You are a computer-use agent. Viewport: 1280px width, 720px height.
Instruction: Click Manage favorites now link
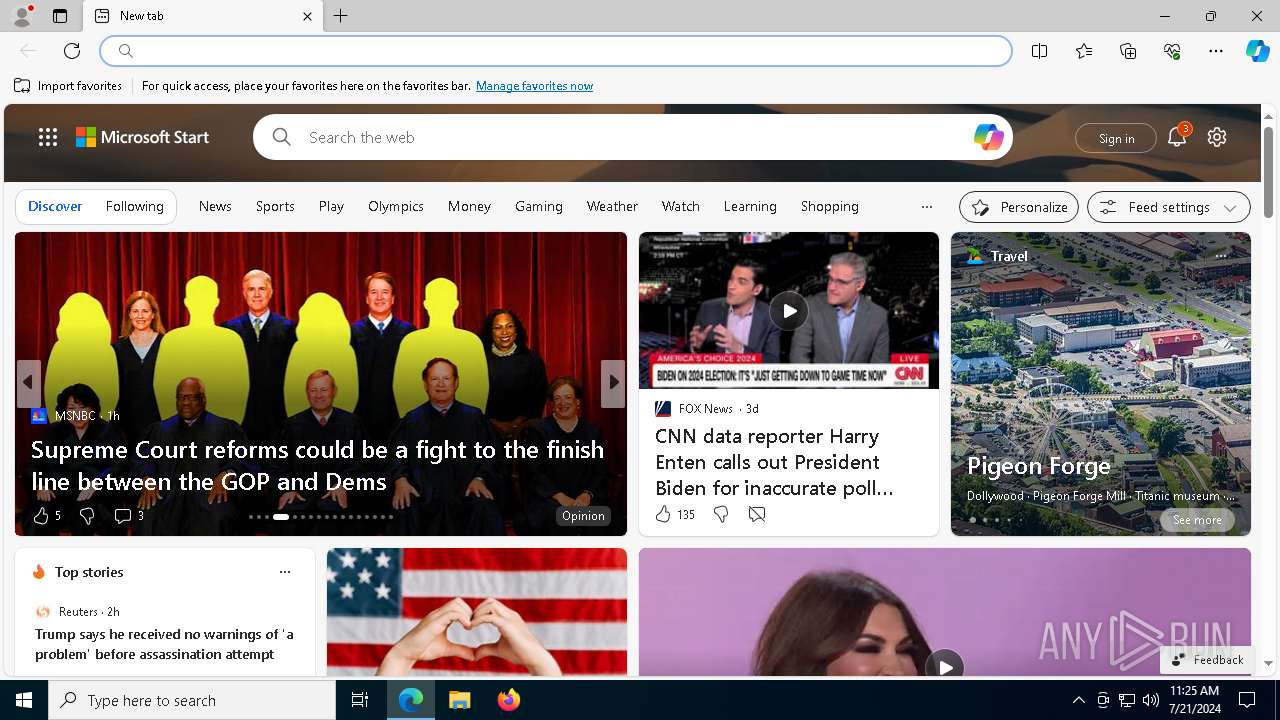(x=534, y=86)
